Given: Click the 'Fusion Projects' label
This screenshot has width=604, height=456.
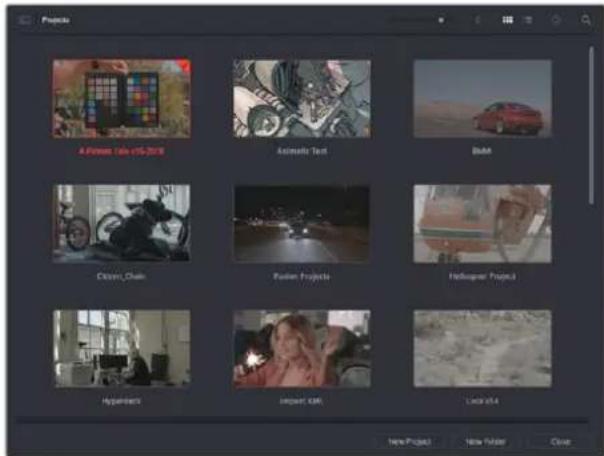Looking at the screenshot, I should click(302, 276).
